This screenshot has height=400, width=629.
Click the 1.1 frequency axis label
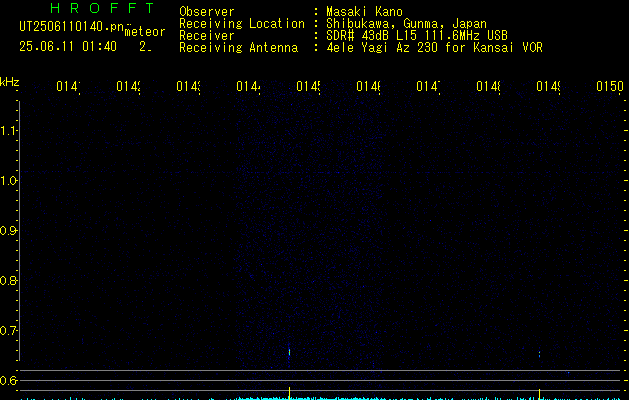point(8,131)
